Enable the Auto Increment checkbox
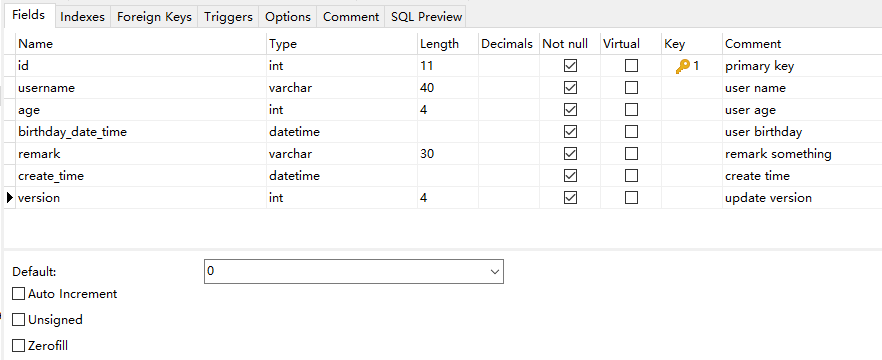Viewport: 882px width, 360px height. pyautogui.click(x=19, y=294)
